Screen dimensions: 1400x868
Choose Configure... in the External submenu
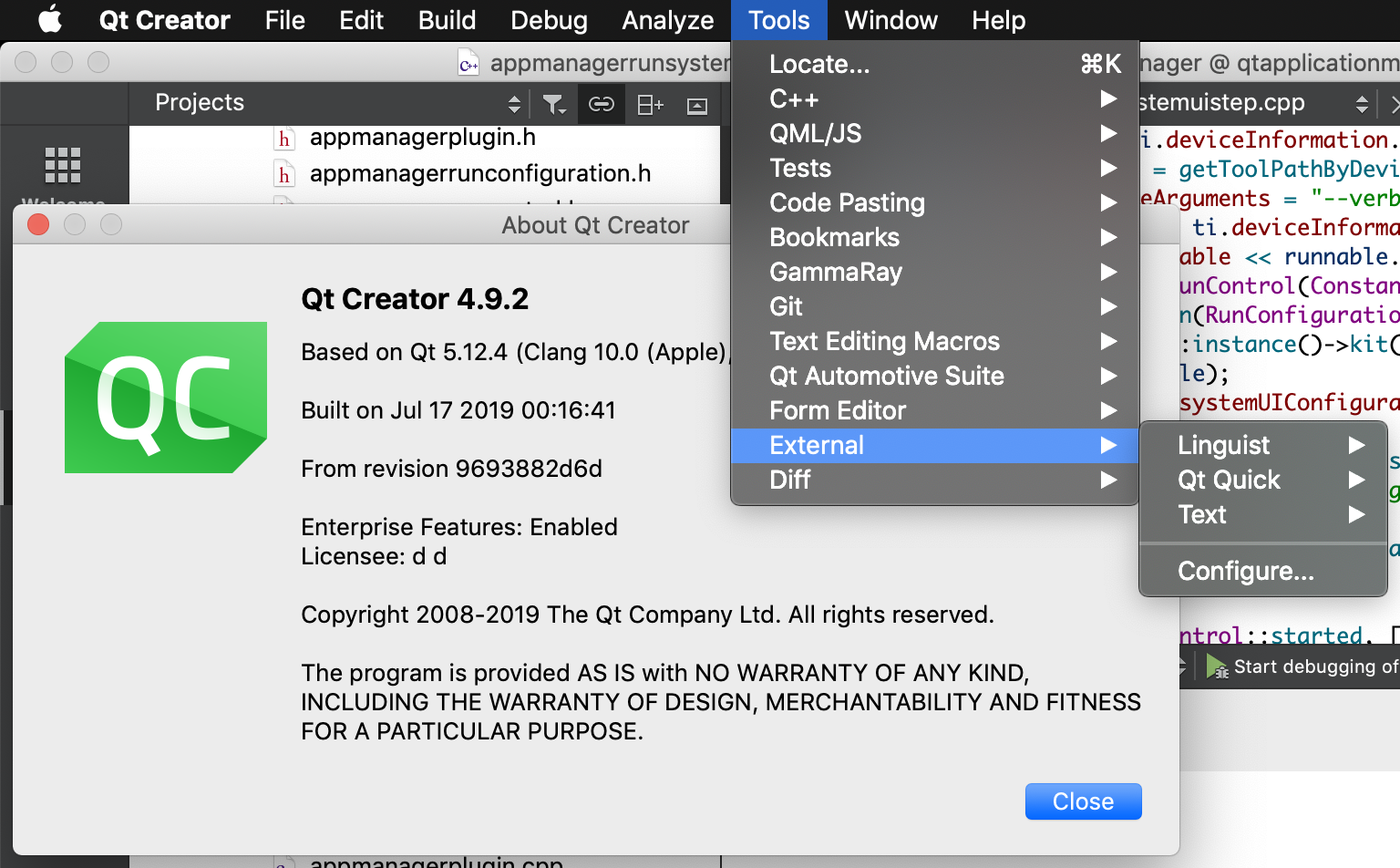(1245, 571)
